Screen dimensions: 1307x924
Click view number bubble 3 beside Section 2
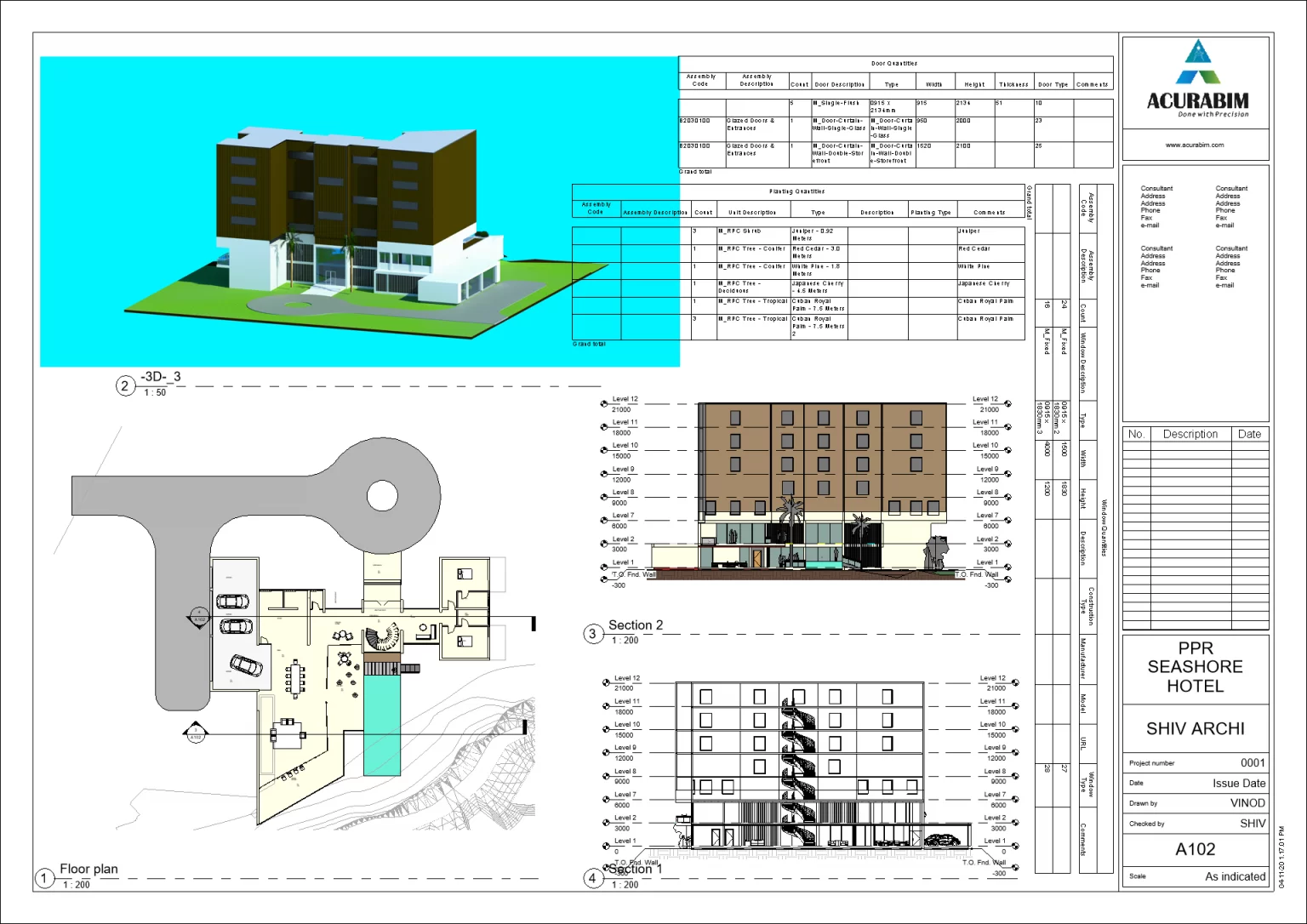[x=593, y=634]
